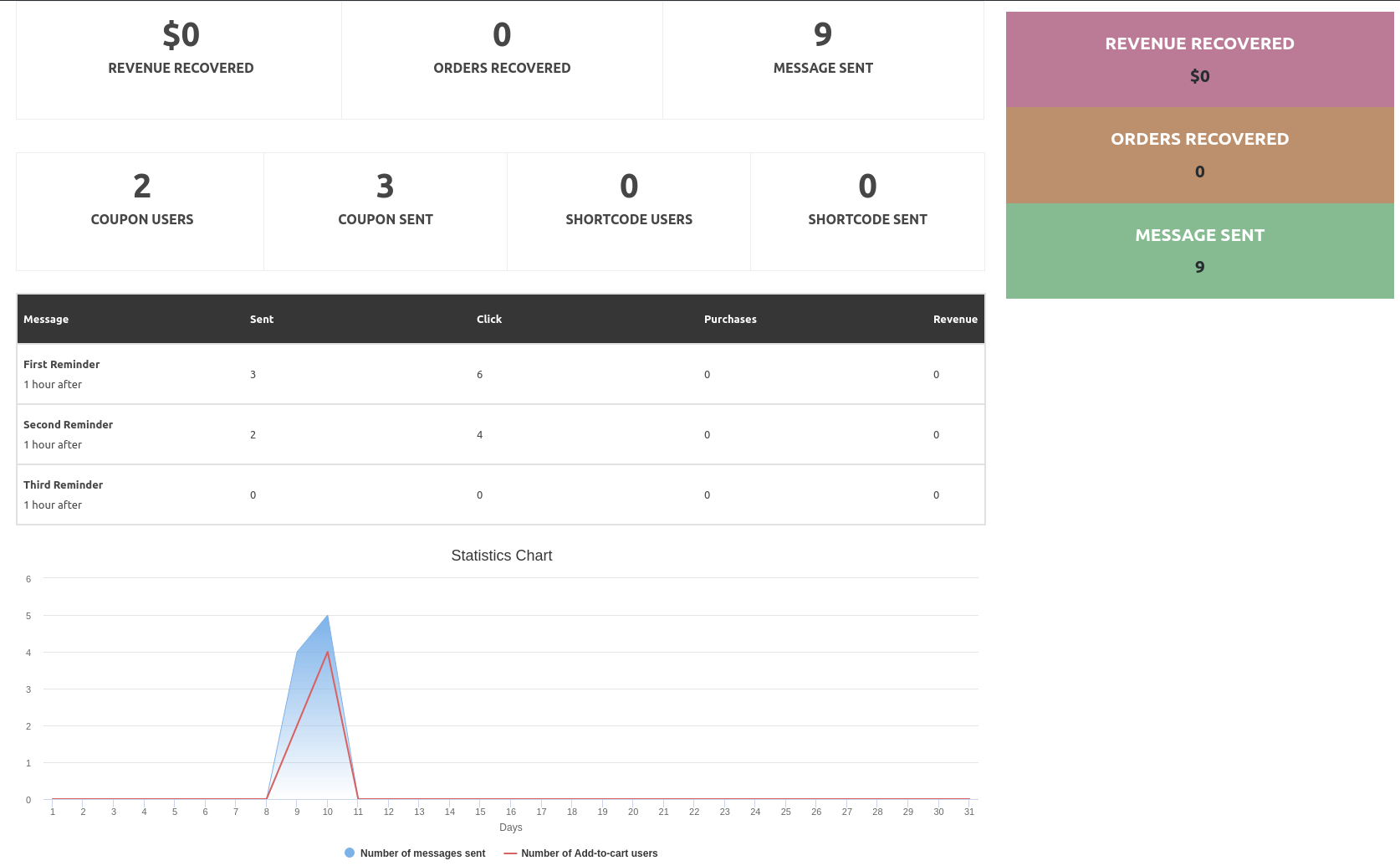The image size is (1400, 866).
Task: Click the chart peak at day 10
Action: [328, 616]
